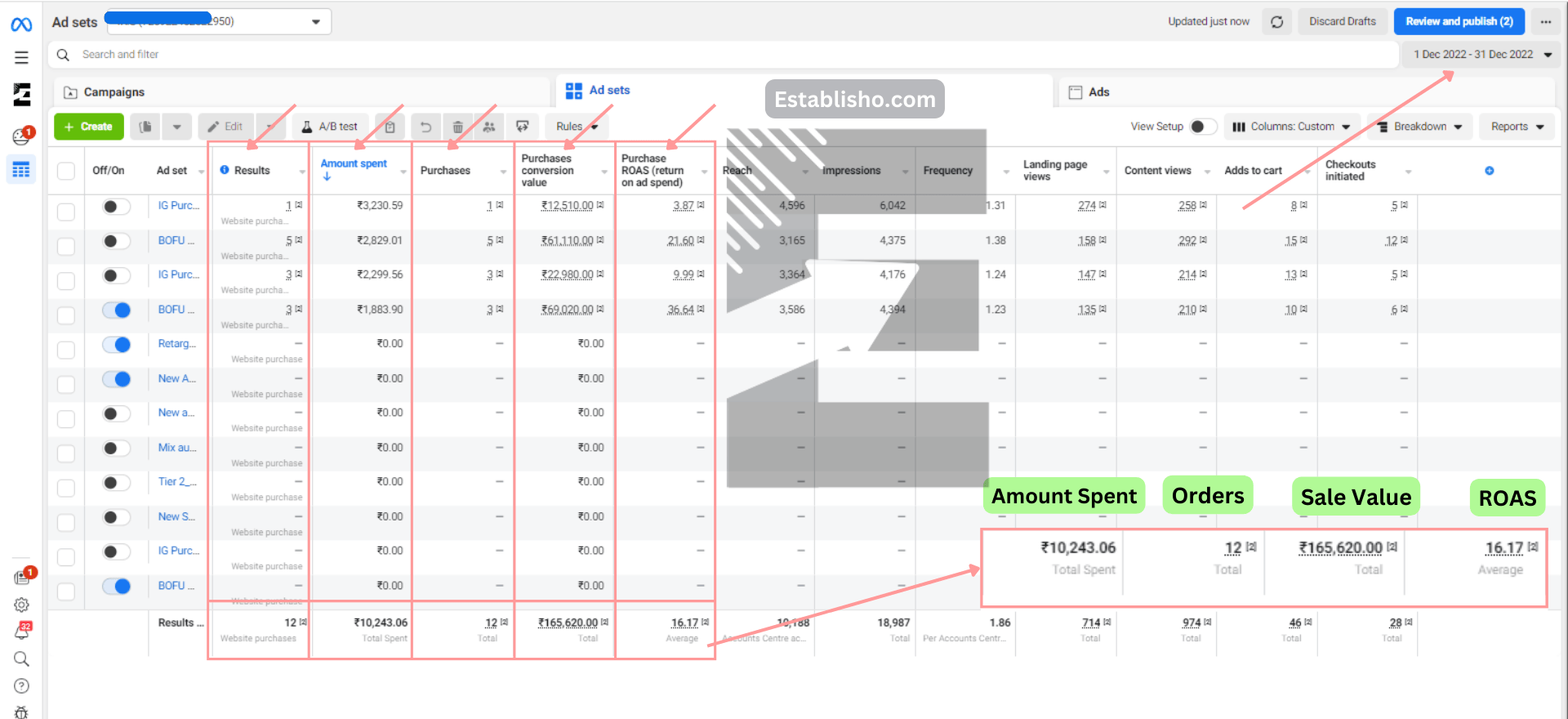Click the refresh icon beside Updated just now
The height and width of the screenshot is (719, 1568).
(1276, 22)
